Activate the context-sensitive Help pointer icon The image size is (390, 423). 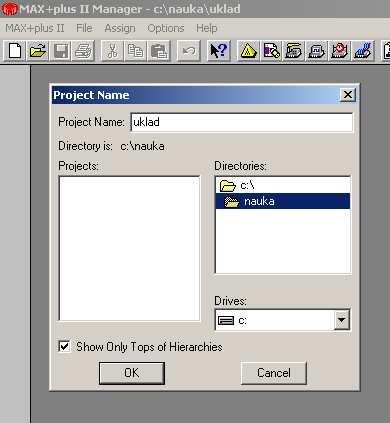pos(219,51)
